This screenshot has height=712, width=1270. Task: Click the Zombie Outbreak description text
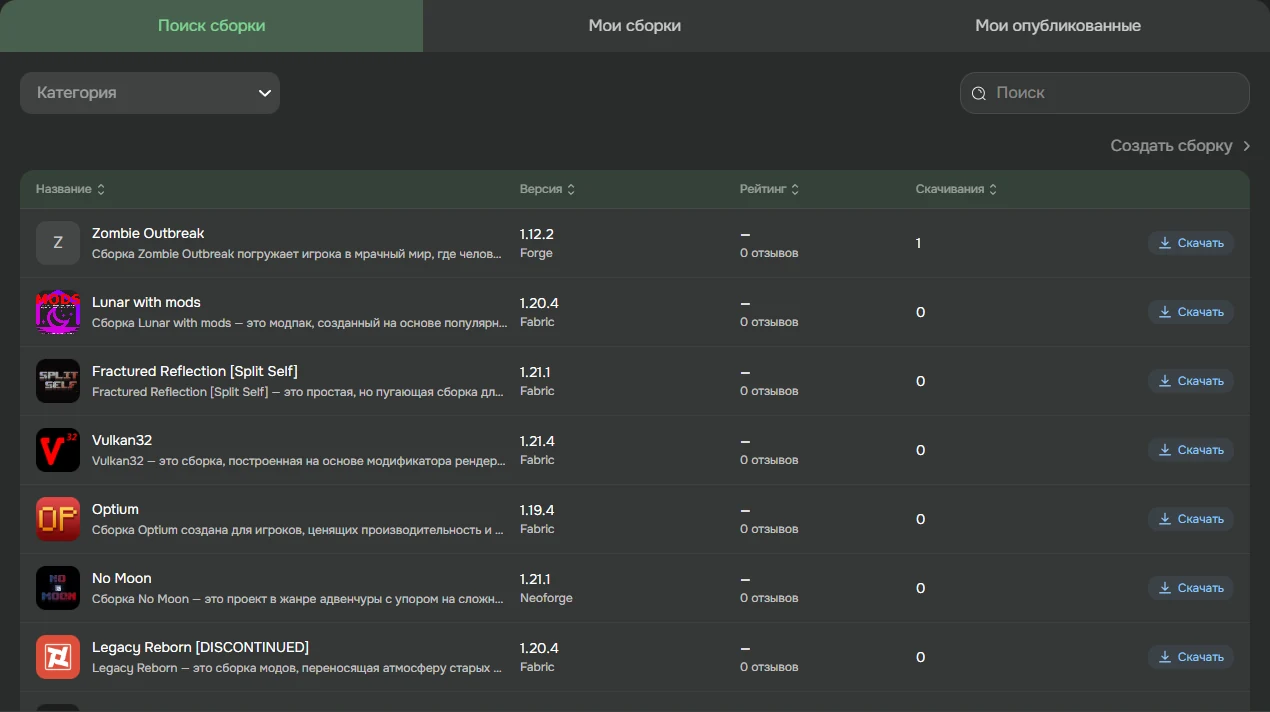point(297,253)
